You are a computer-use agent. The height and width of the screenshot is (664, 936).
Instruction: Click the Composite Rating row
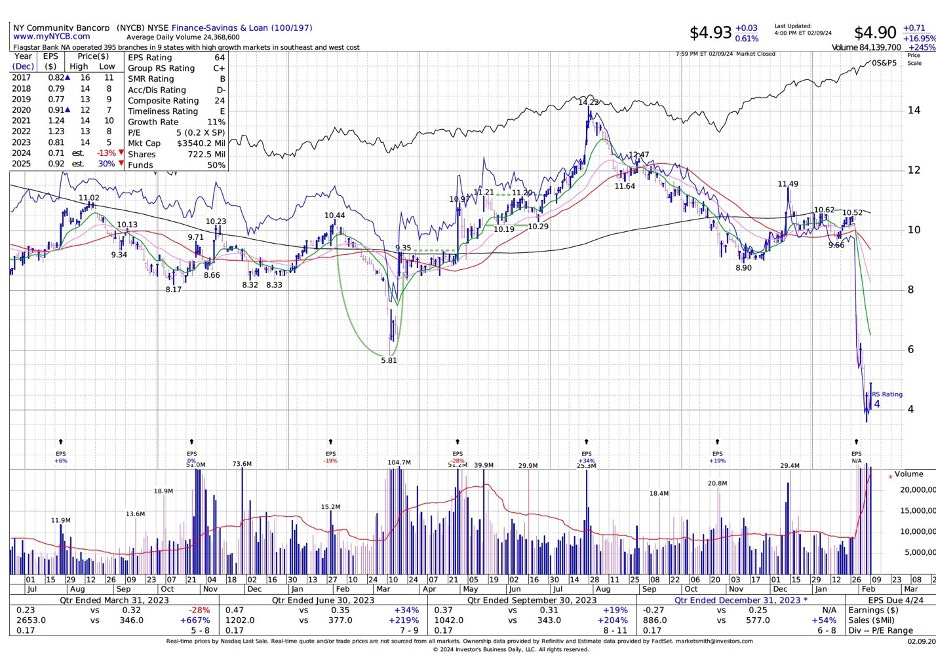click(x=176, y=100)
